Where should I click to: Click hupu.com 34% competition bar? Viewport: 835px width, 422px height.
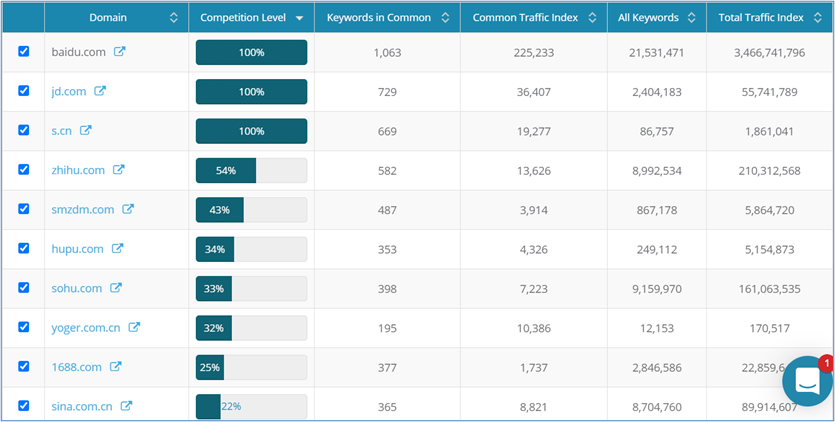[251, 249]
